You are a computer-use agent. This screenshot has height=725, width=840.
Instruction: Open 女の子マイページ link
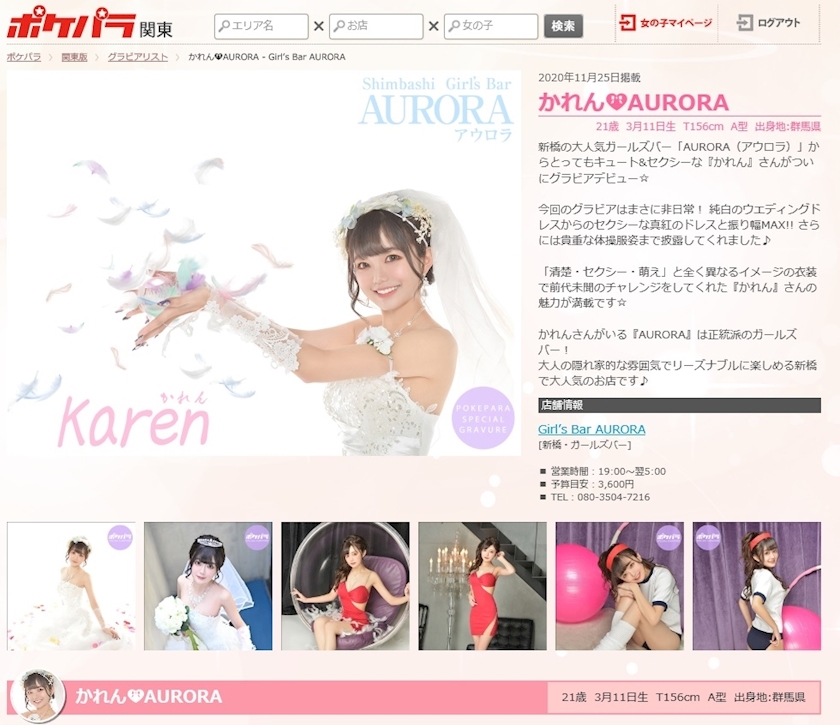[x=665, y=23]
